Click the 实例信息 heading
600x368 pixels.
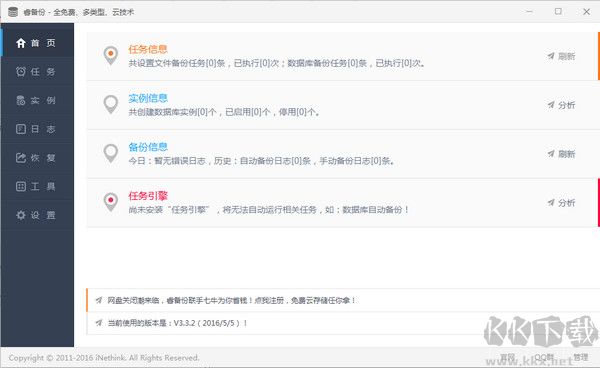tap(148, 98)
